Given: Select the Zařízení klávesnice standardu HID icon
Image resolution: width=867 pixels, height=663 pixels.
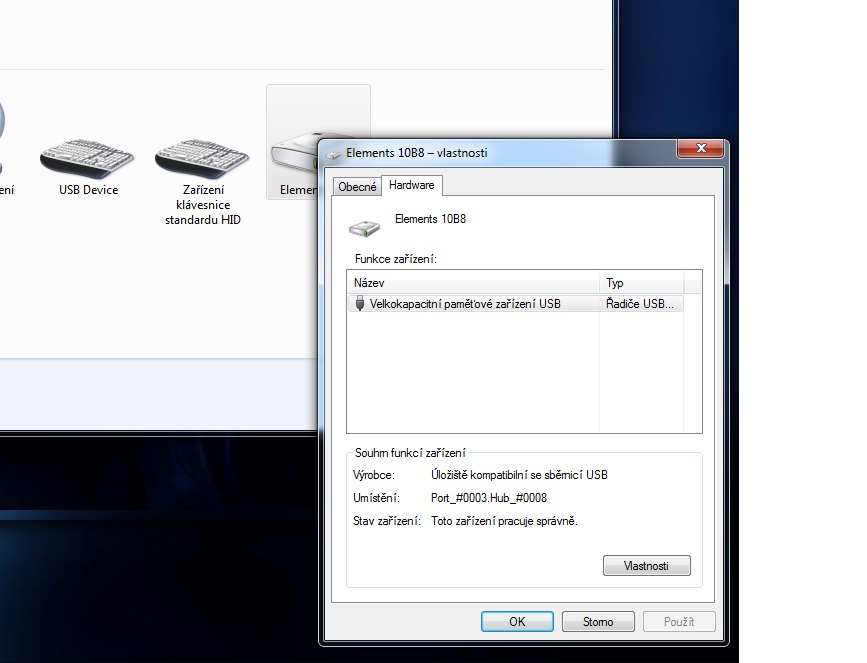Looking at the screenshot, I should pos(202,158).
